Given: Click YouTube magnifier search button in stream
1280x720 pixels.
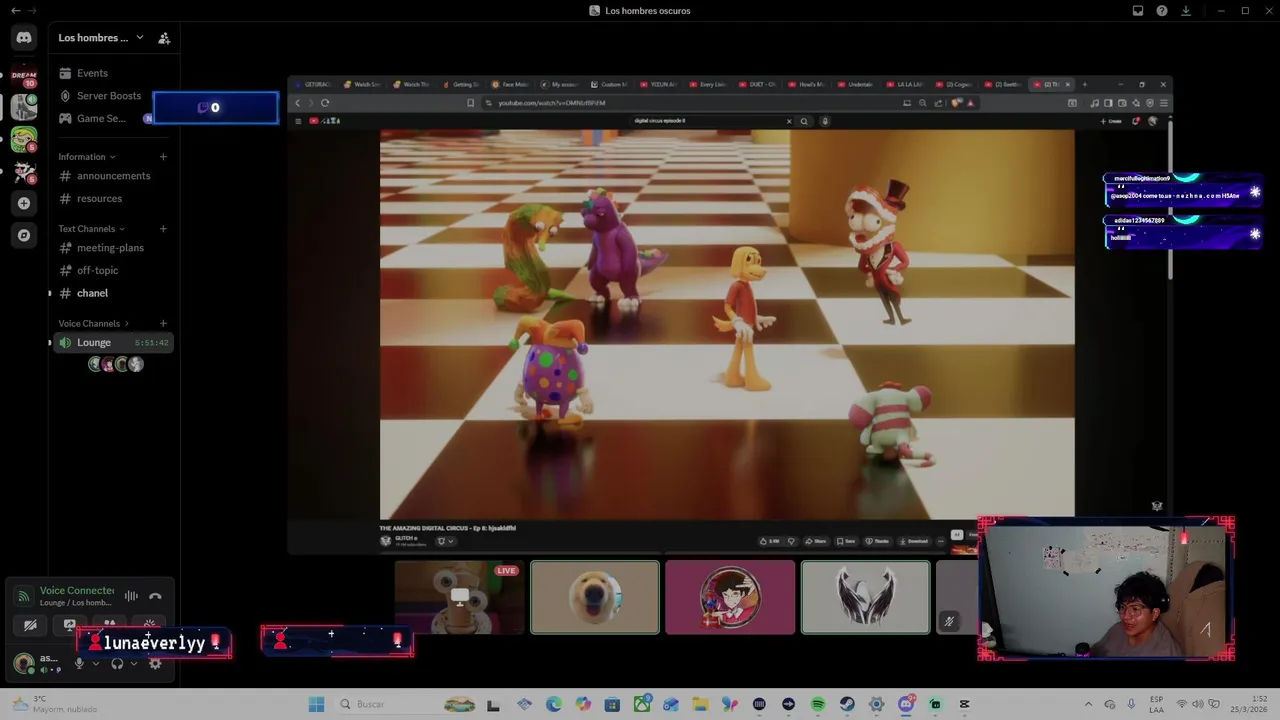Looking at the screenshot, I should pyautogui.click(x=804, y=121).
